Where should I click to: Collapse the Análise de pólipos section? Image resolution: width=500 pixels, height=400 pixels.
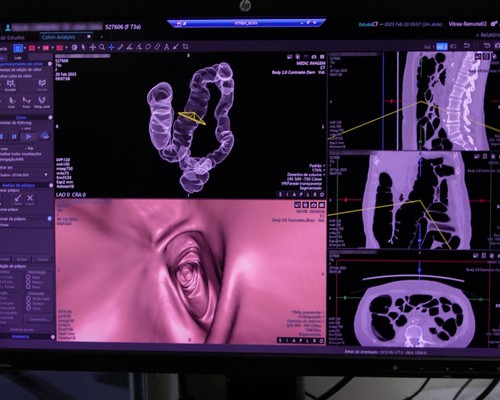51,185
